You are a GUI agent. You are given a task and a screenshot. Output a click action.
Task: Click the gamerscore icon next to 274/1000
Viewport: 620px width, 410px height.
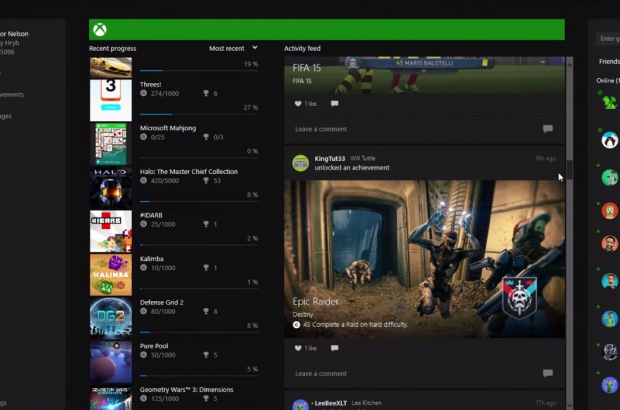tap(144, 93)
